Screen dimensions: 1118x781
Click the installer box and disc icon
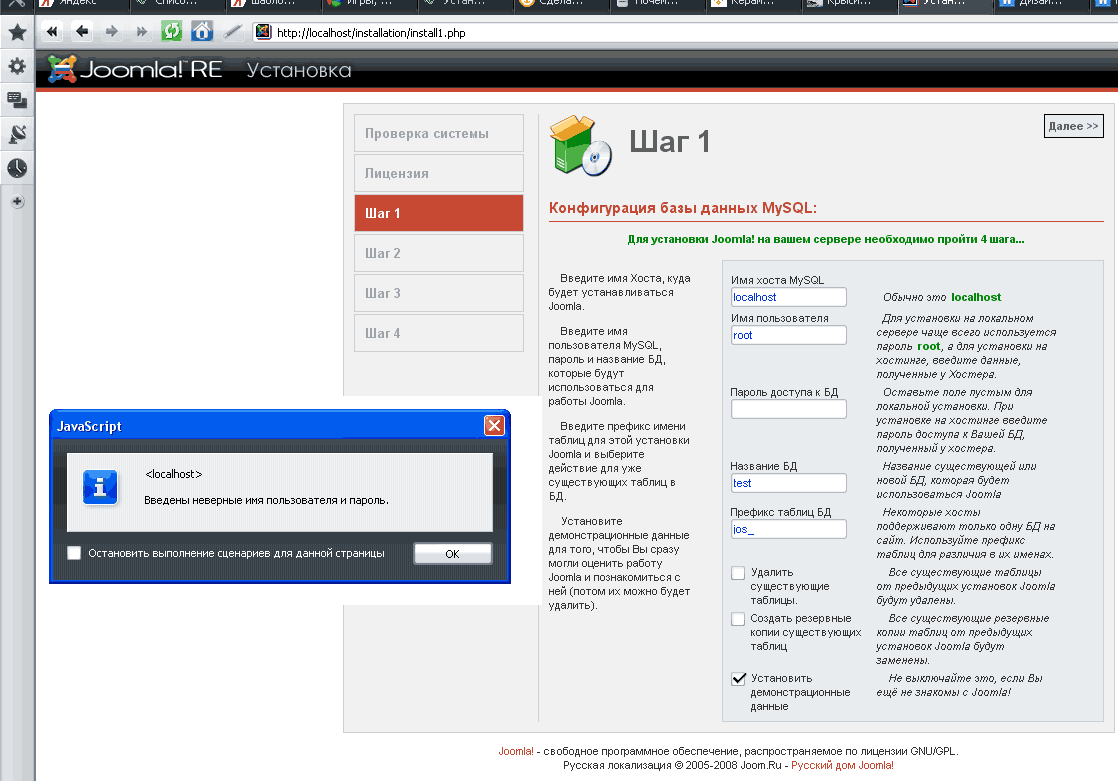(580, 146)
